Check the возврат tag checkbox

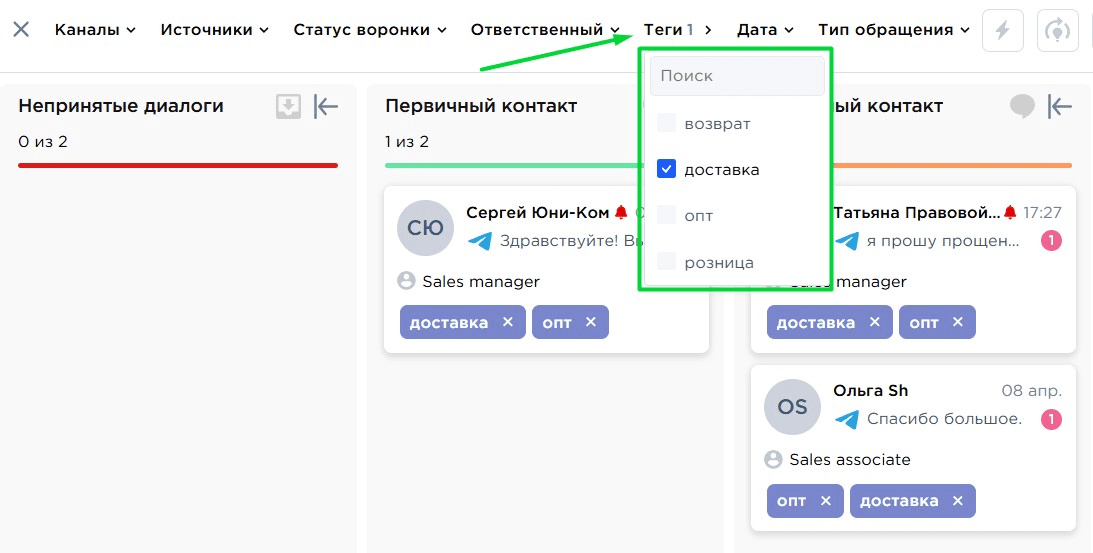click(x=666, y=123)
